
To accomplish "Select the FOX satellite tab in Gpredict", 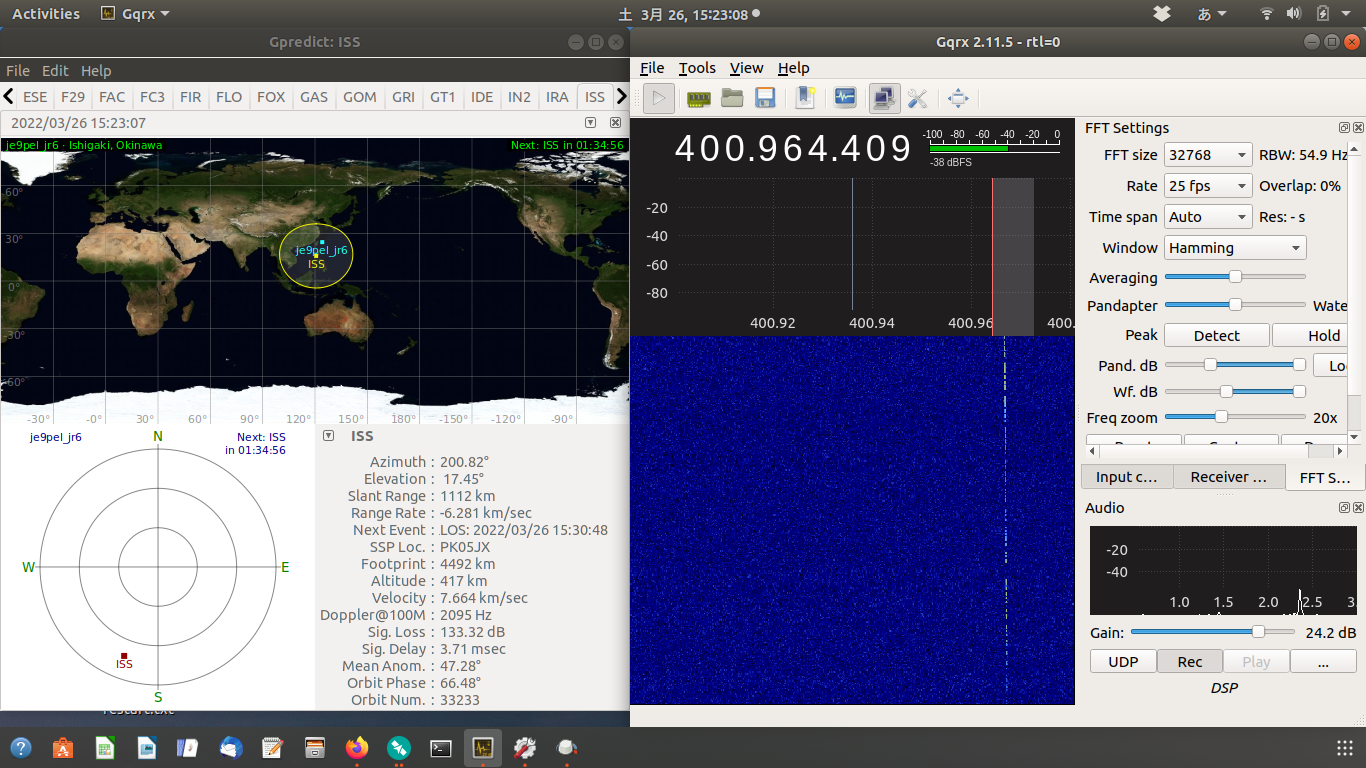I will click(x=271, y=97).
